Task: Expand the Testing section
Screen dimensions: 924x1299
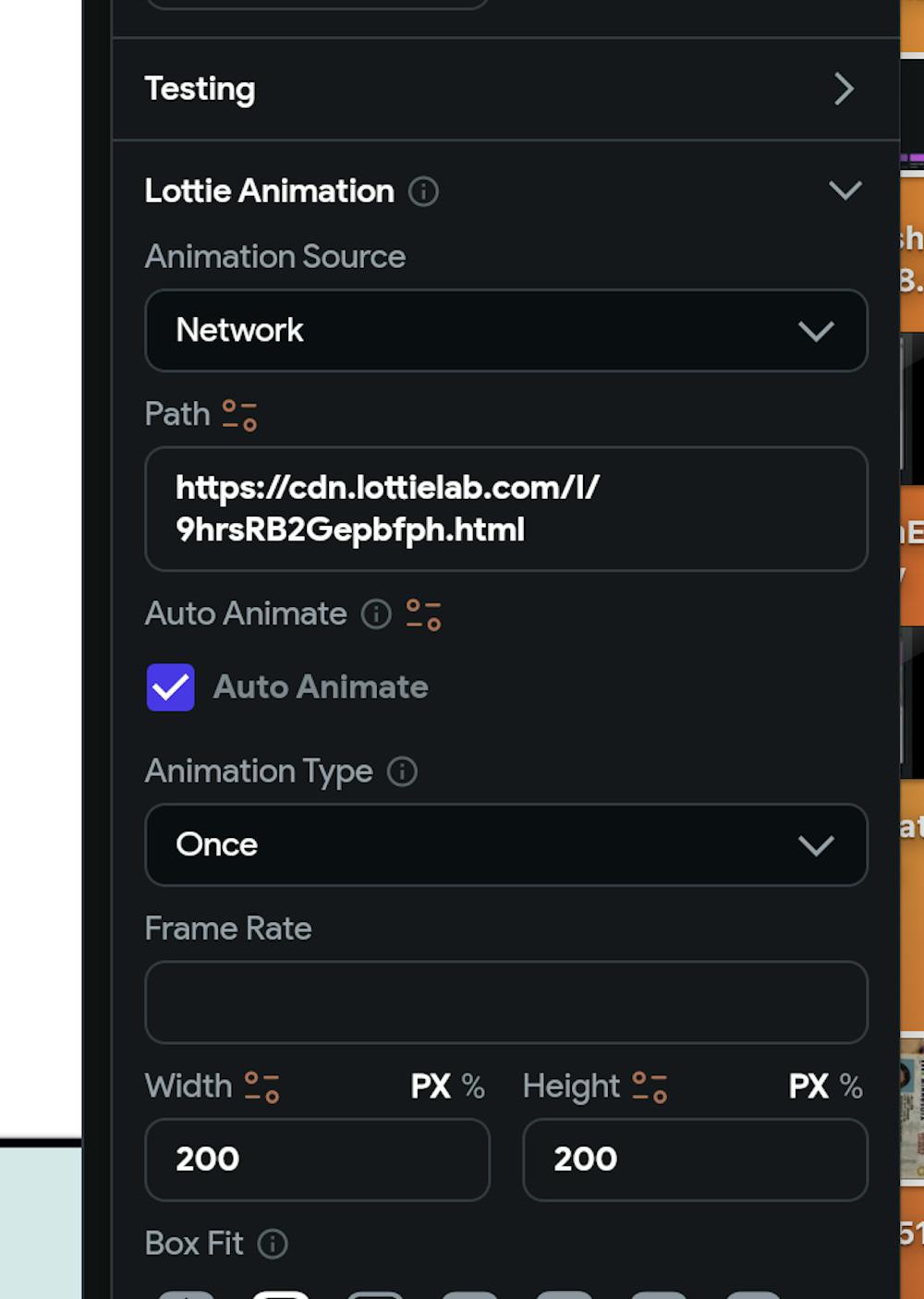Action: (843, 89)
